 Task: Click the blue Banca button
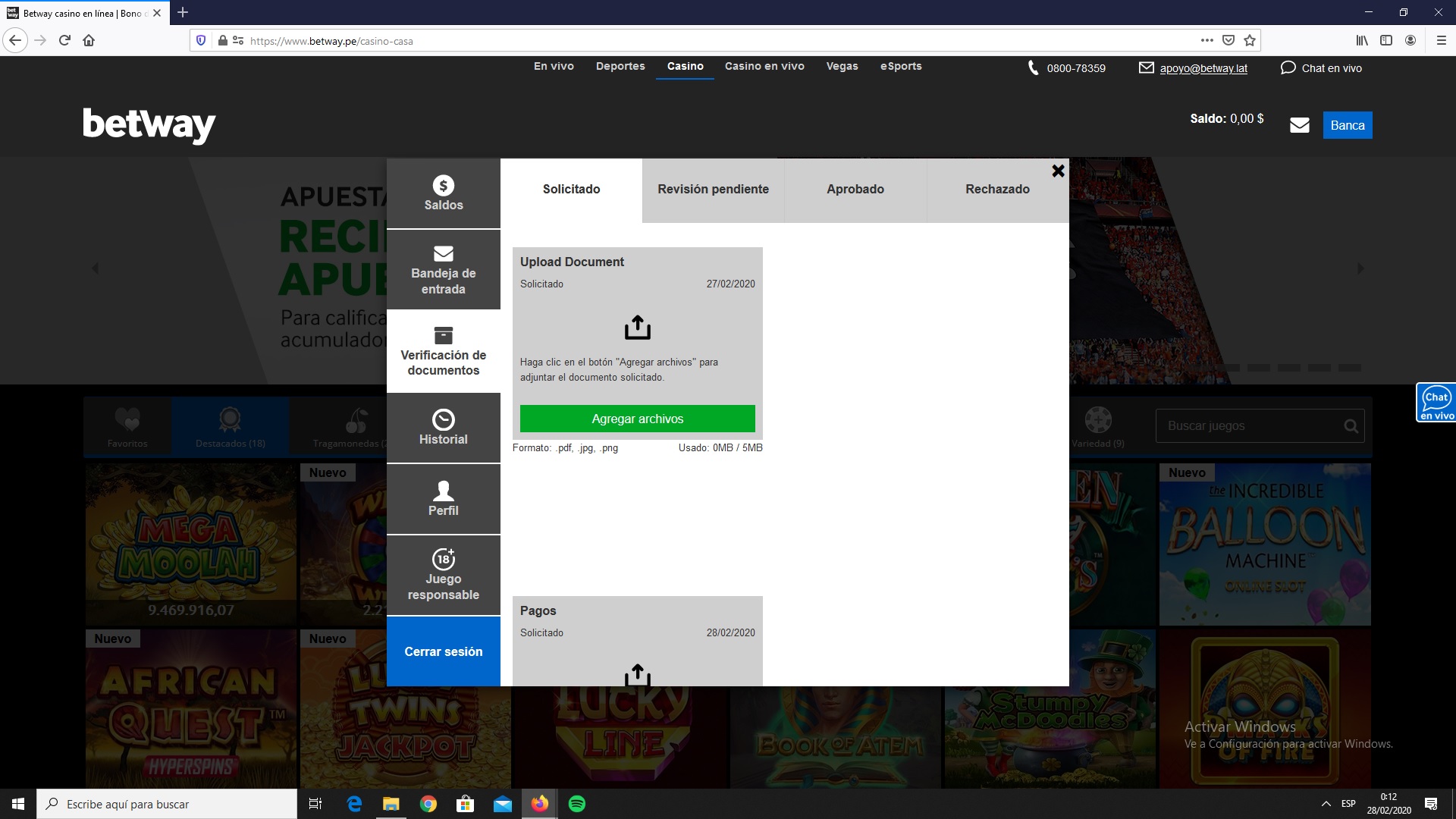(x=1348, y=125)
